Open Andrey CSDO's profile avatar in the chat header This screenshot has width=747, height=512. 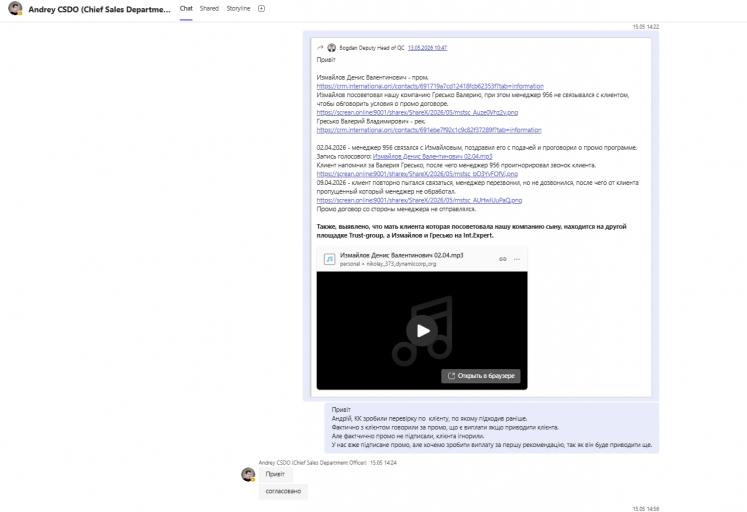click(15, 9)
